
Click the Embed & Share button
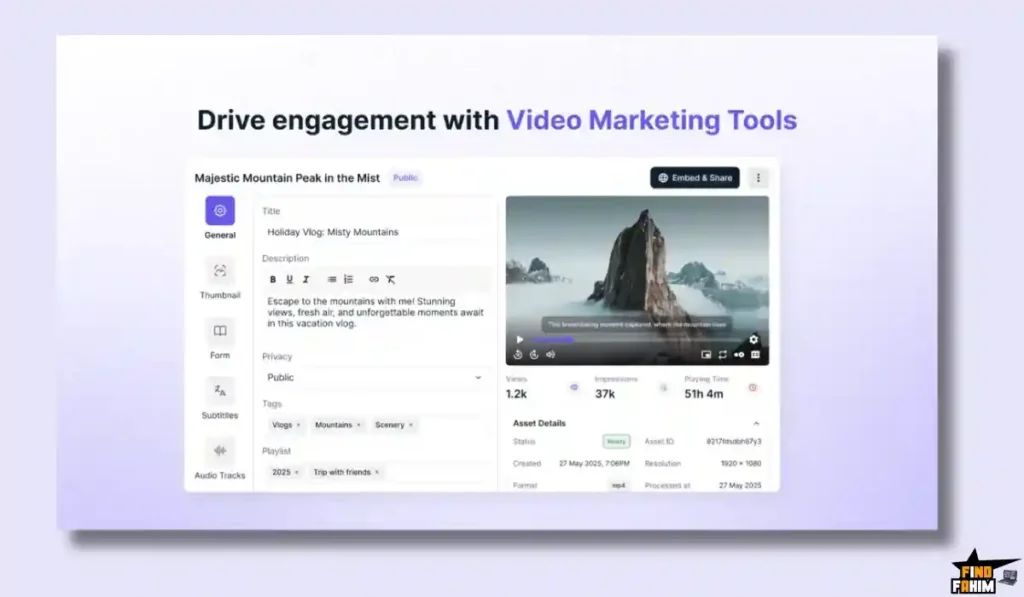click(x=697, y=177)
